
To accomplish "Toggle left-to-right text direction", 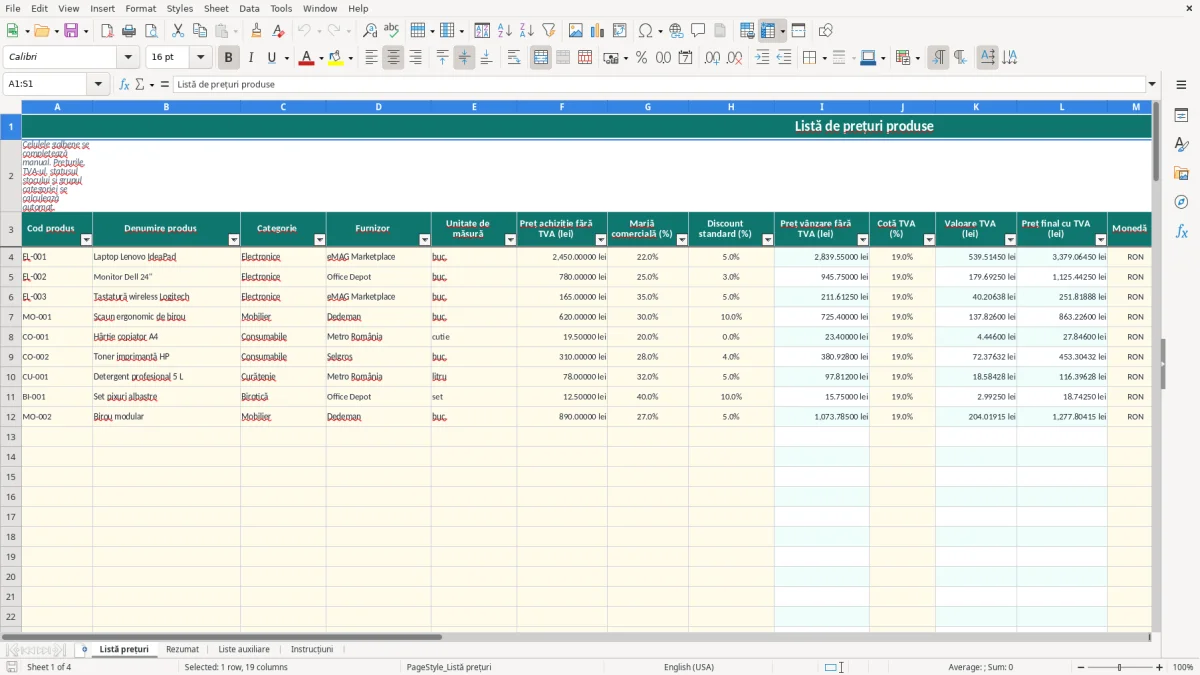I will point(938,58).
